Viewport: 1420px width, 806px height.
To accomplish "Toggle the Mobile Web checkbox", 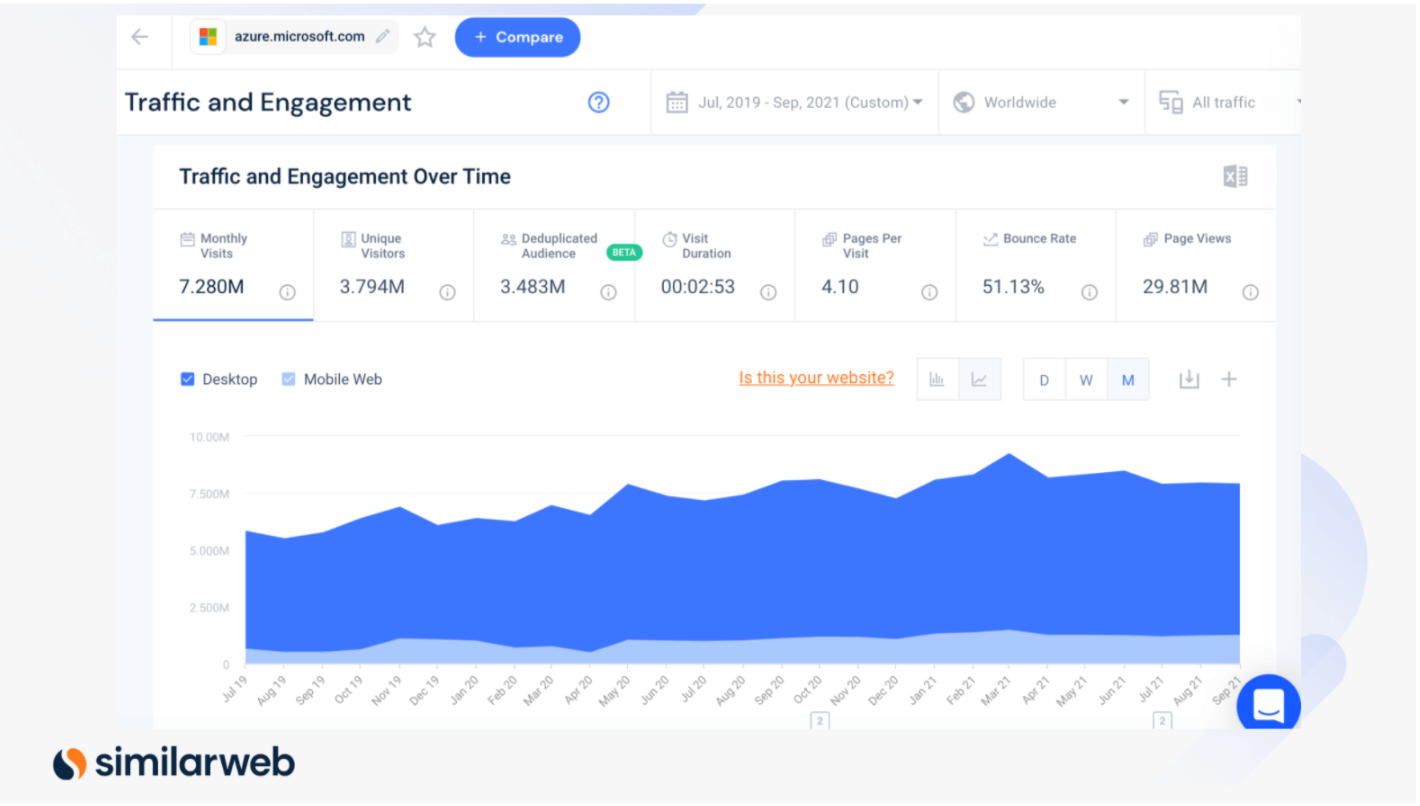I will click(x=288, y=380).
